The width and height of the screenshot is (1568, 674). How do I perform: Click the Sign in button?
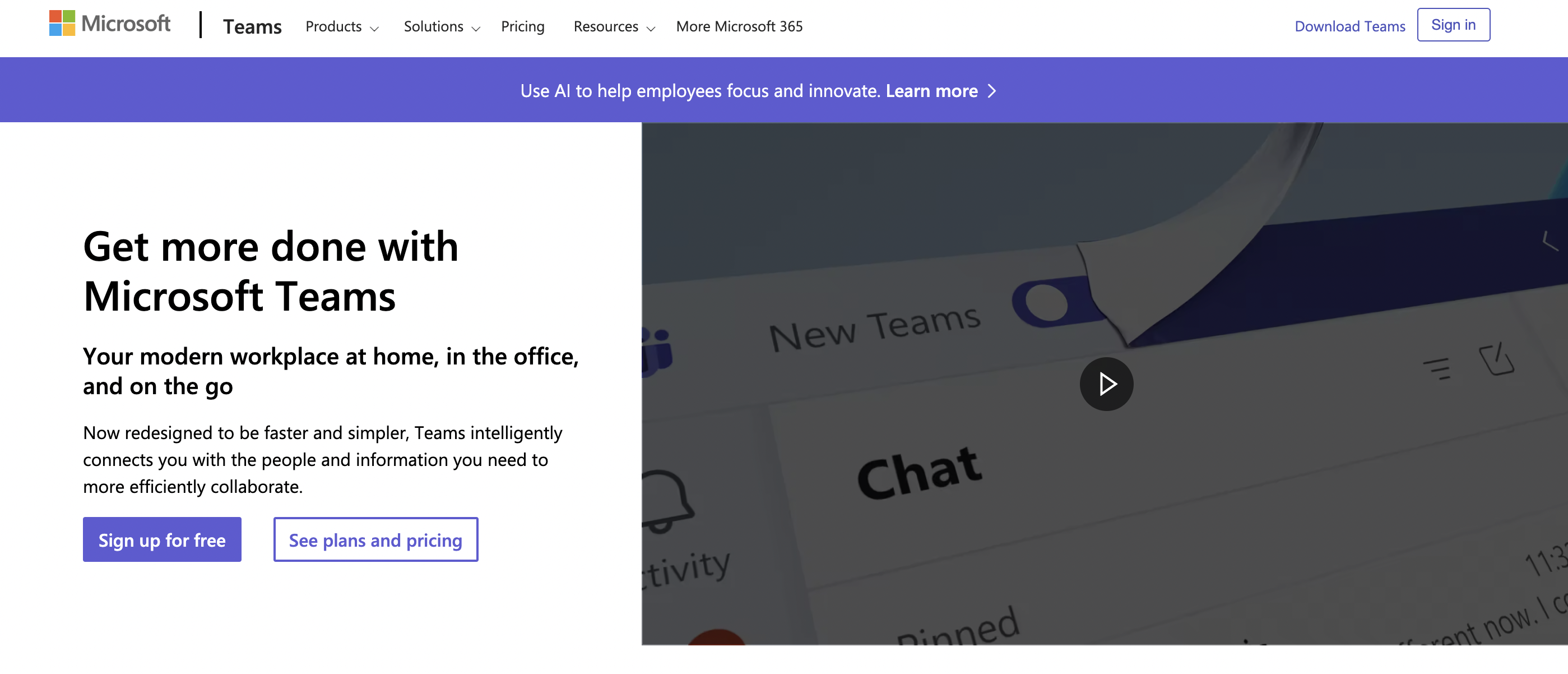1453,25
